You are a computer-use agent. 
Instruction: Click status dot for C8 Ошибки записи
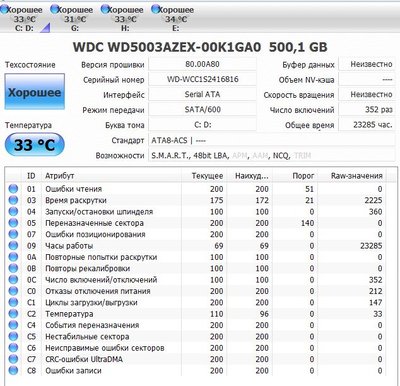pyautogui.click(x=13, y=370)
